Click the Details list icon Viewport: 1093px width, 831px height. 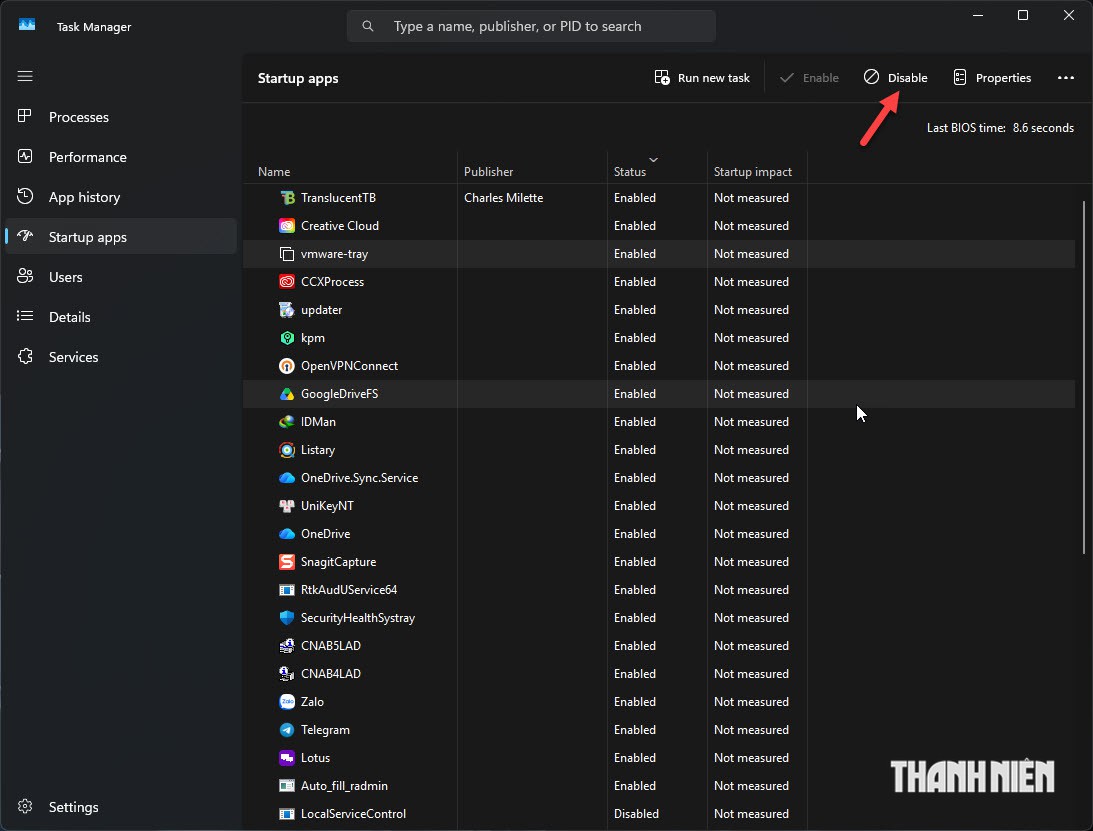(25, 317)
